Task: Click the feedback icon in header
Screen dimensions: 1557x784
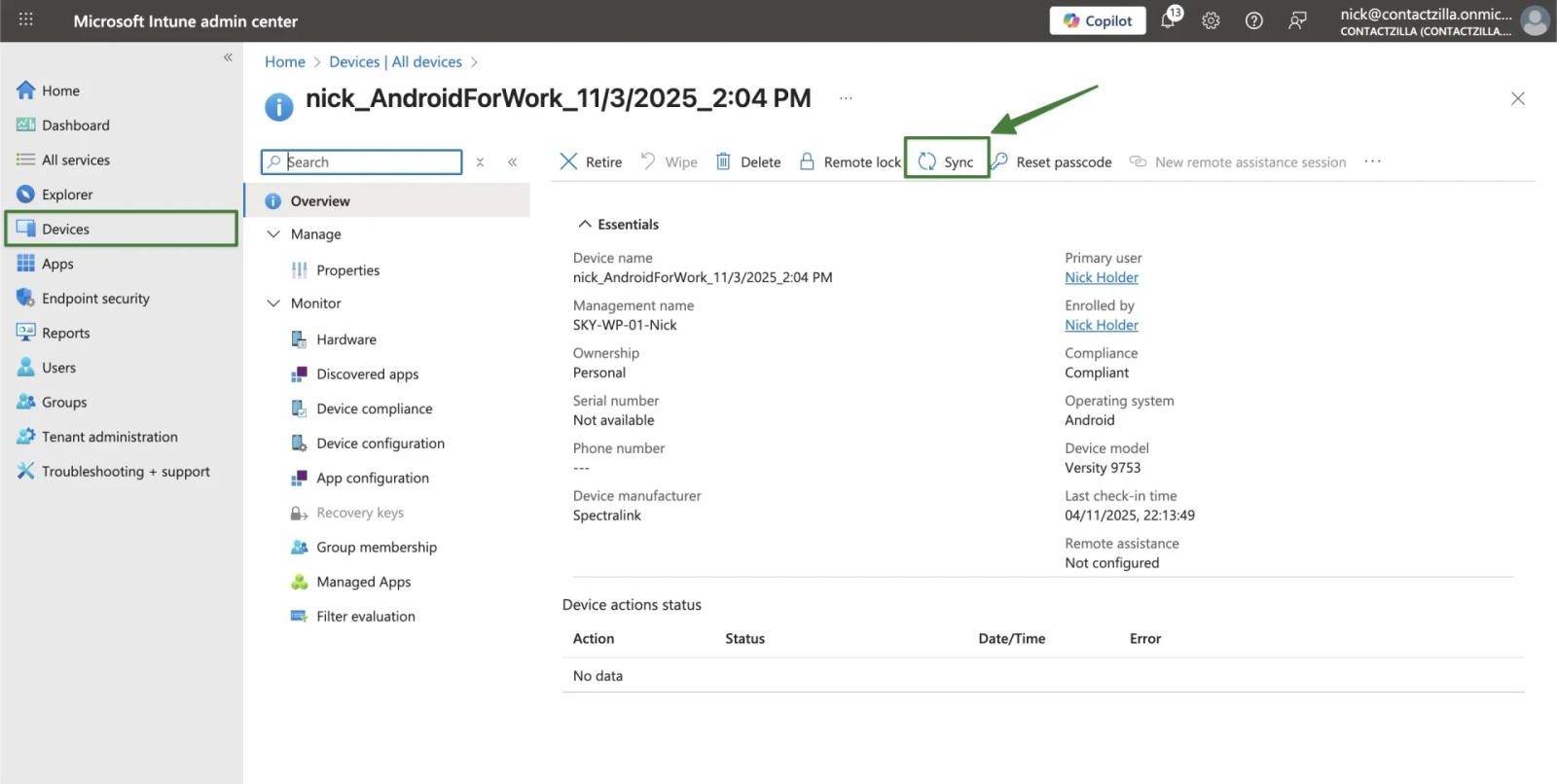Action: click(1297, 20)
